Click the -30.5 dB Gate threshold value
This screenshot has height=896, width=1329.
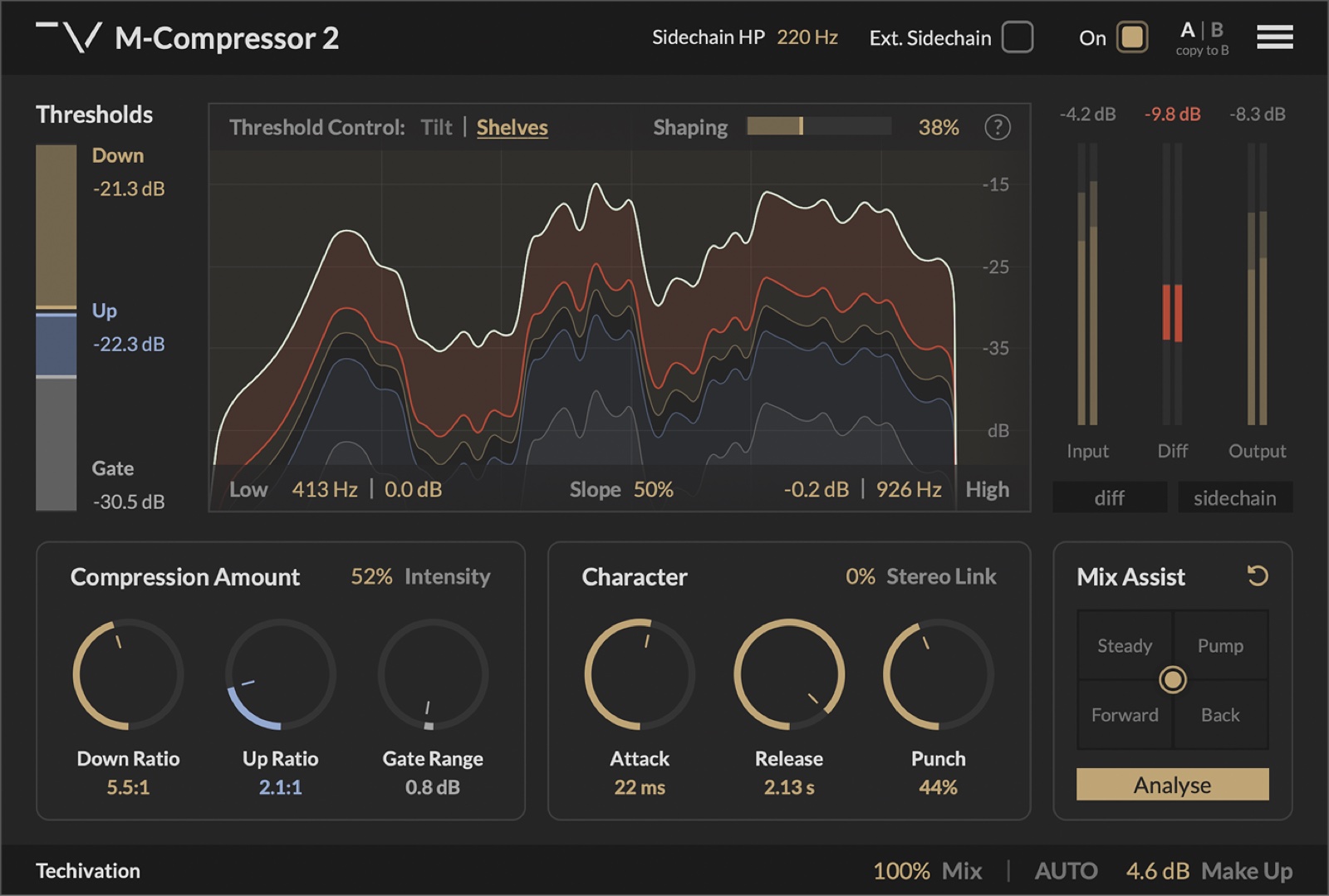pos(129,502)
